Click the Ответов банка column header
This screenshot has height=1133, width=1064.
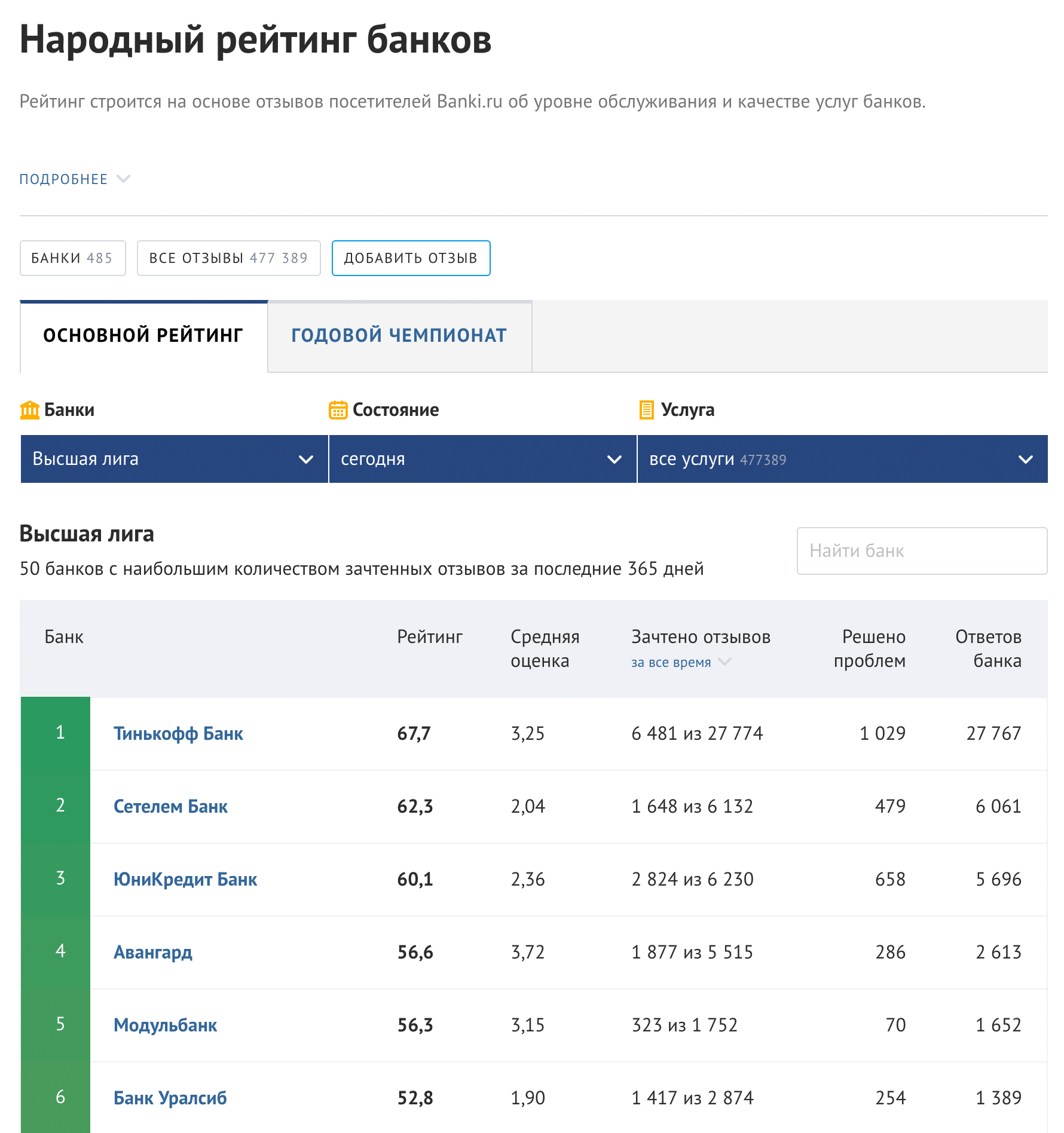pos(988,649)
